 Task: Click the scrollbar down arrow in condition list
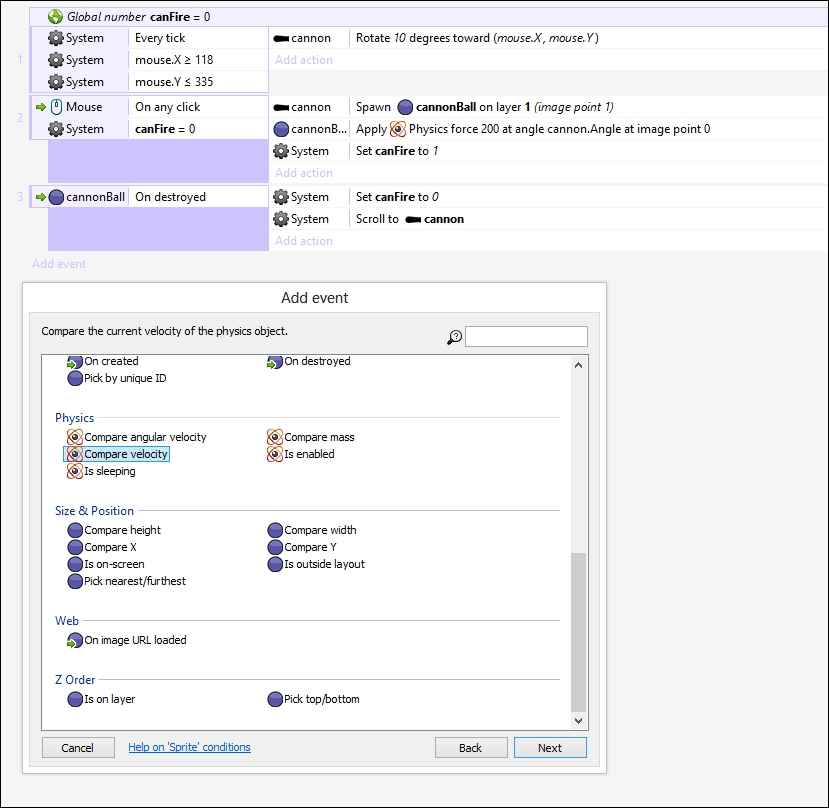point(578,721)
